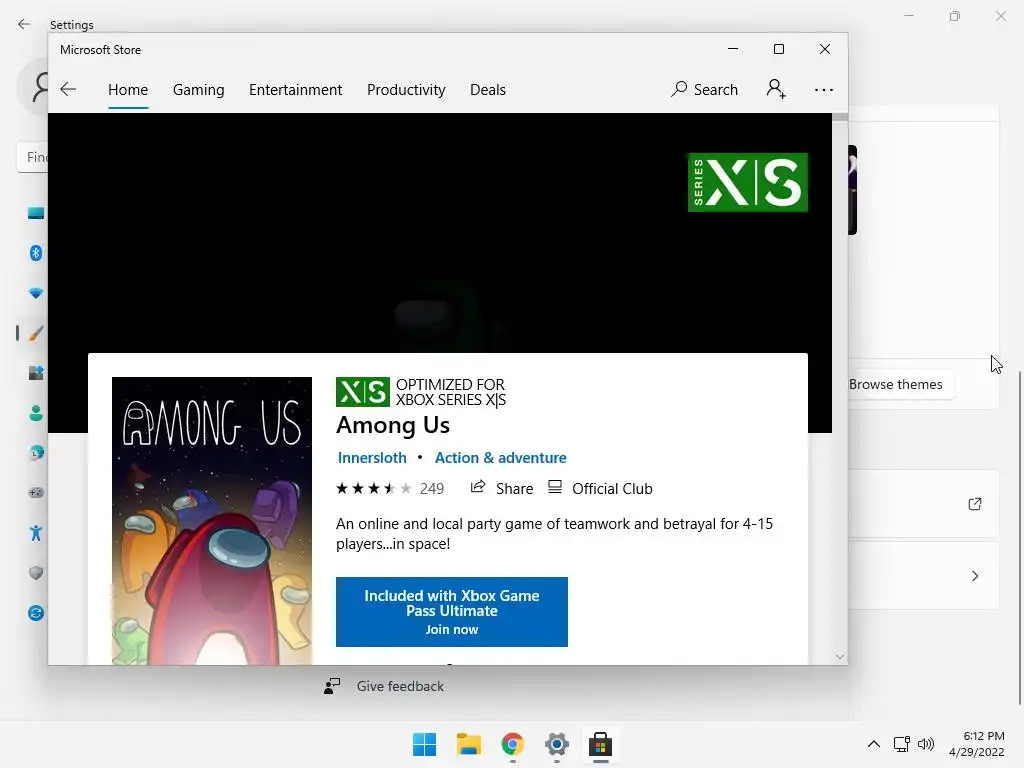This screenshot has width=1024, height=768.
Task: Switch to Settings from the taskbar
Action: point(556,744)
